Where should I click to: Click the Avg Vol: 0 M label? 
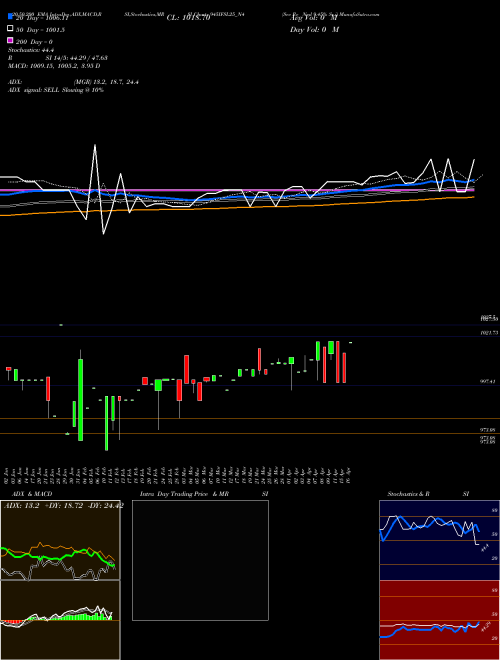(x=314, y=18)
